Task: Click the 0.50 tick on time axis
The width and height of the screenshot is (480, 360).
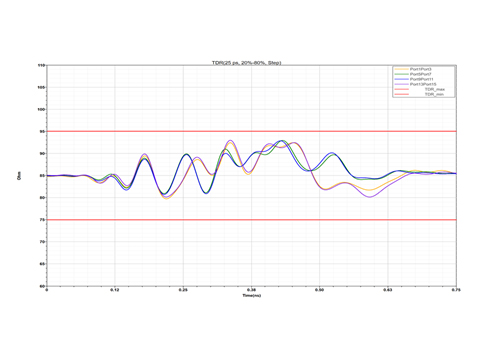Action: 319,290
